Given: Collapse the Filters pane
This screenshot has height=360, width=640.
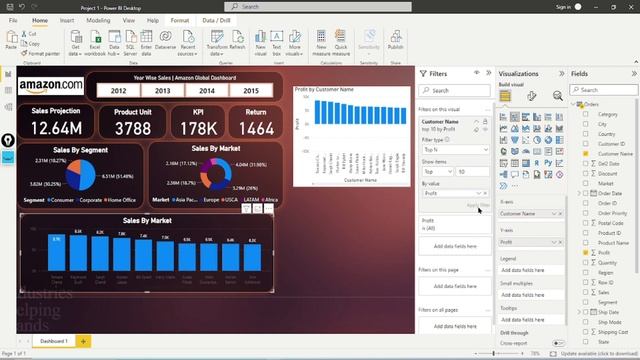Looking at the screenshot, I should pos(489,73).
